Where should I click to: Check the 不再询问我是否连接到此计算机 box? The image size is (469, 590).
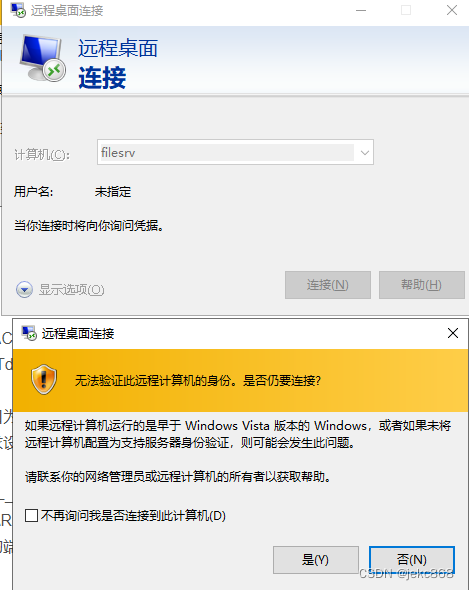click(x=31, y=515)
